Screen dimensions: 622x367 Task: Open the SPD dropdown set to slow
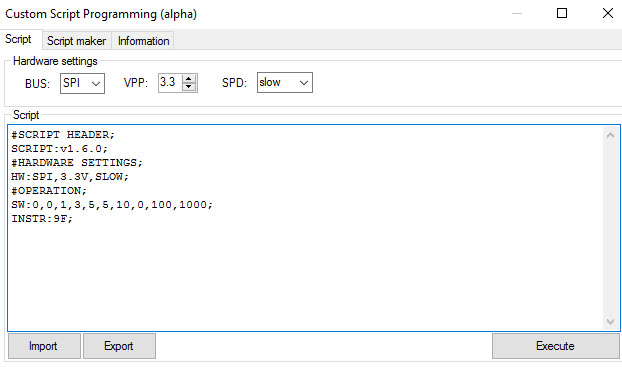(x=284, y=83)
